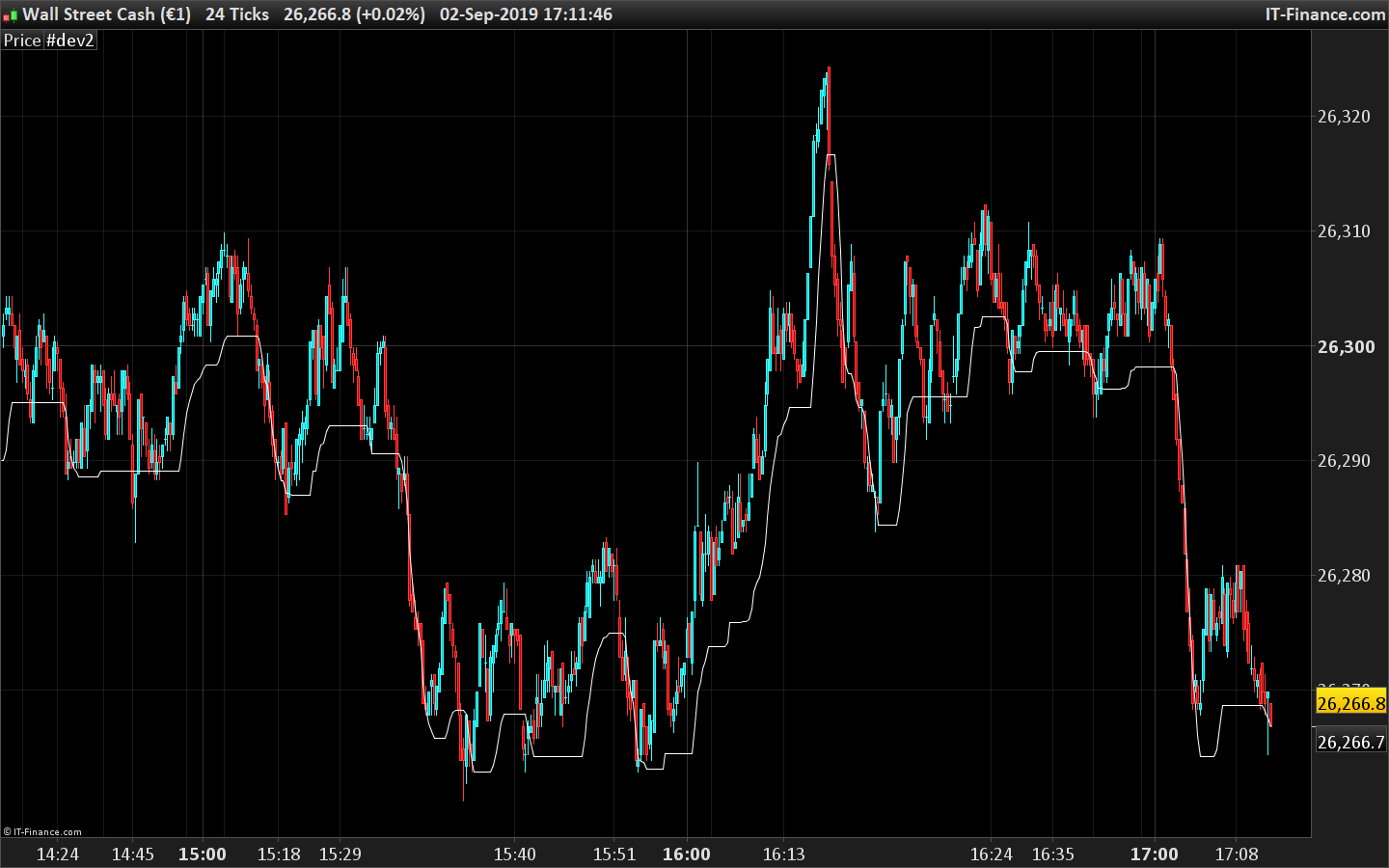Image resolution: width=1389 pixels, height=868 pixels.
Task: Click the 16:35 time axis label
Action: [1053, 854]
